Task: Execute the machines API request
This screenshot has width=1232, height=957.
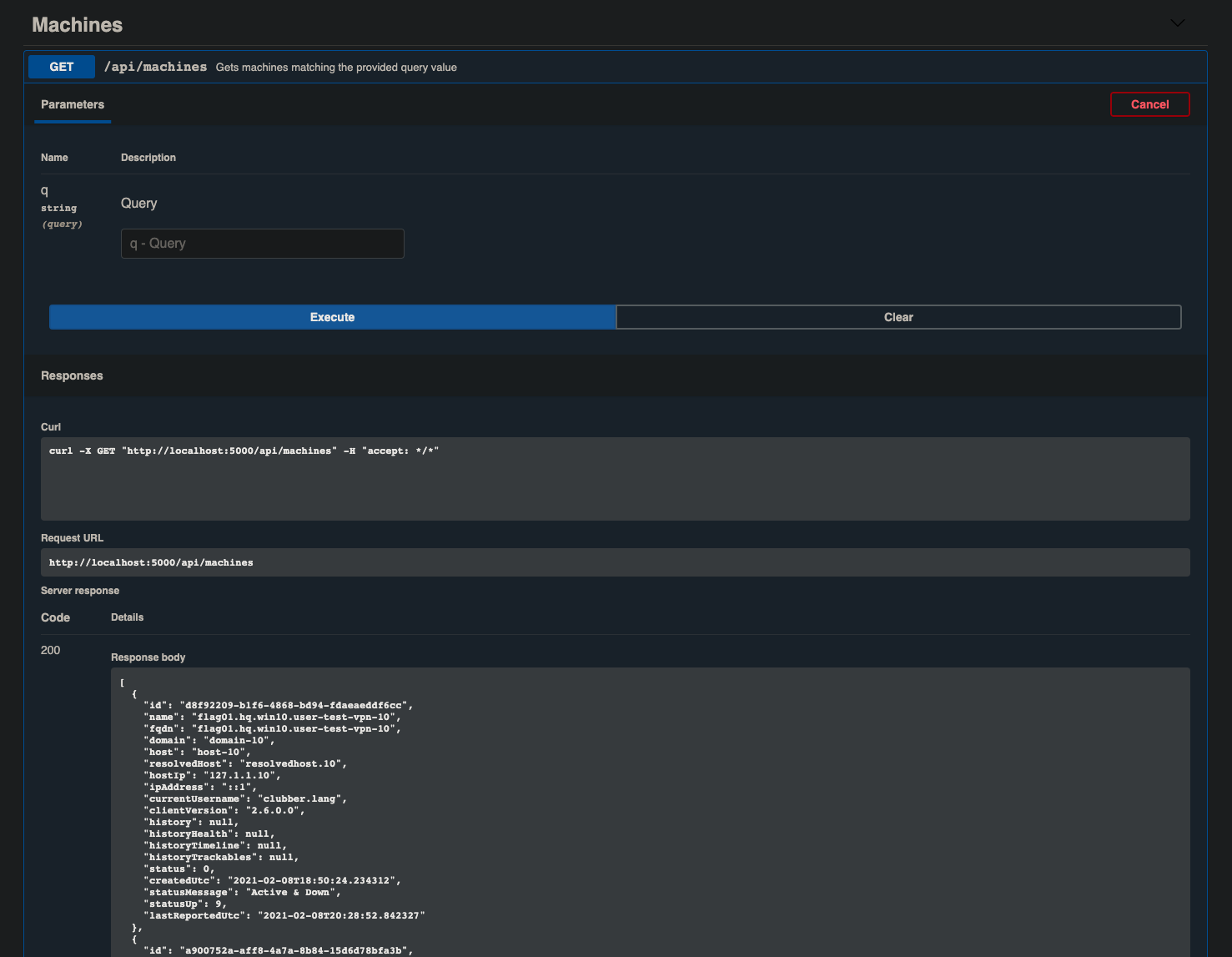Action: (x=332, y=317)
